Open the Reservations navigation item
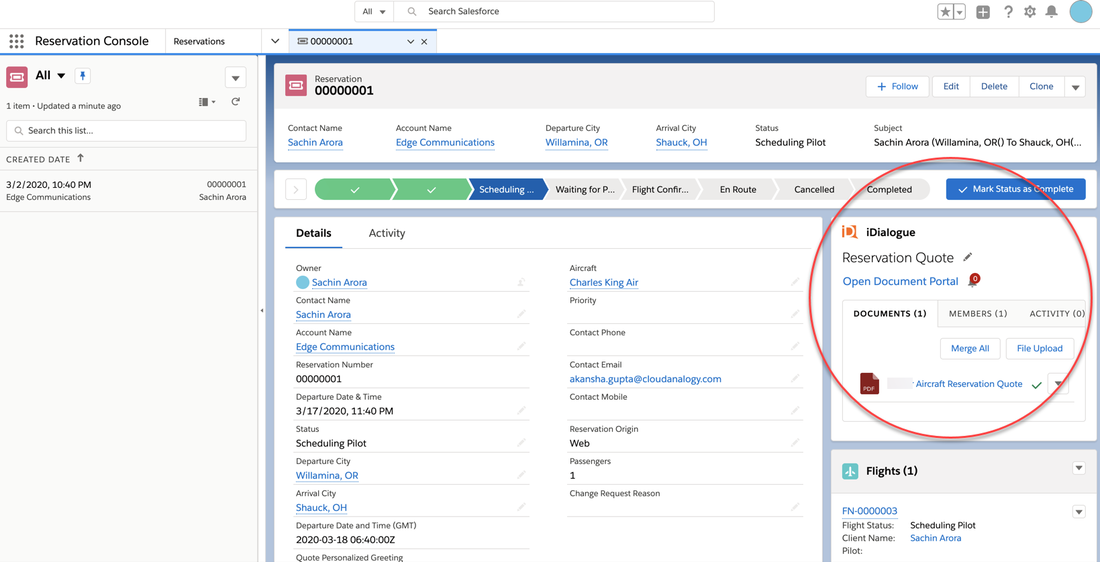The height and width of the screenshot is (562, 1100). 199,41
